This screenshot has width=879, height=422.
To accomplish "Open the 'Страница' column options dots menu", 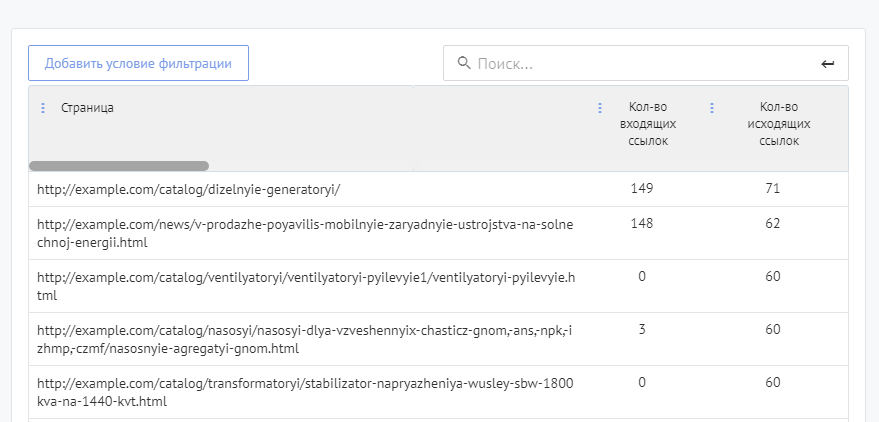I will click(42, 108).
